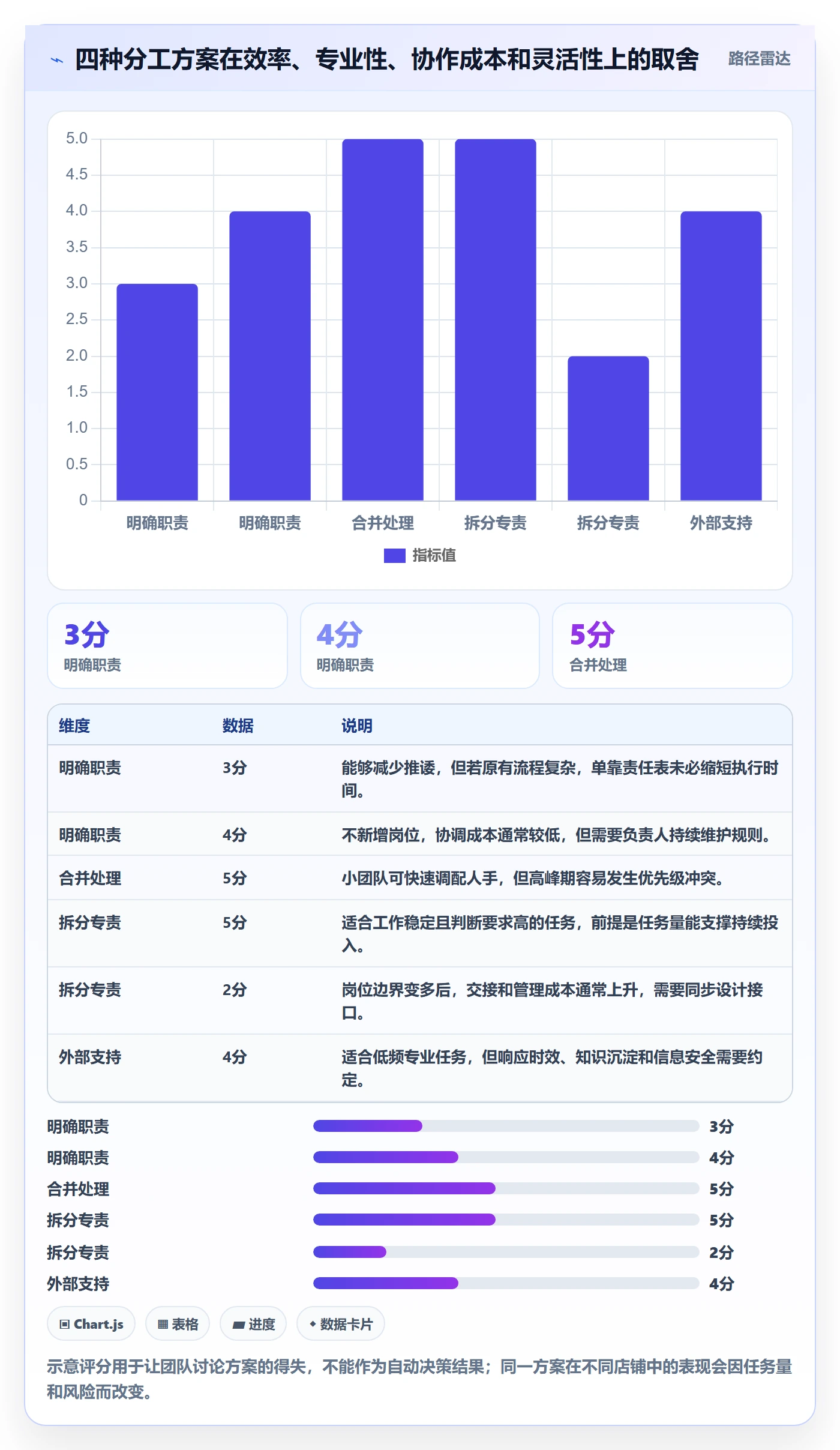The width and height of the screenshot is (840, 1450).
Task: Select the 进度 chip
Action: click(x=253, y=1324)
